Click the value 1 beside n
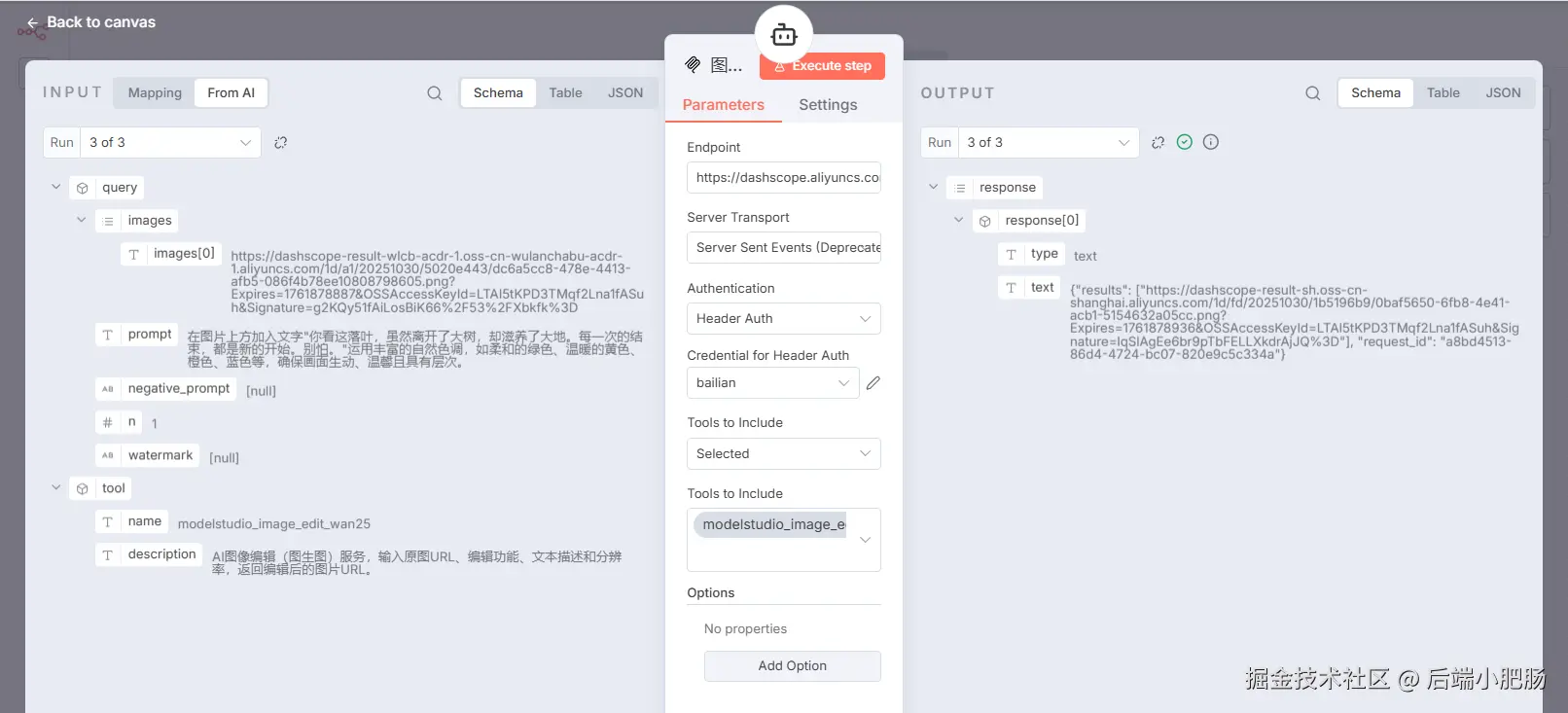 [155, 424]
